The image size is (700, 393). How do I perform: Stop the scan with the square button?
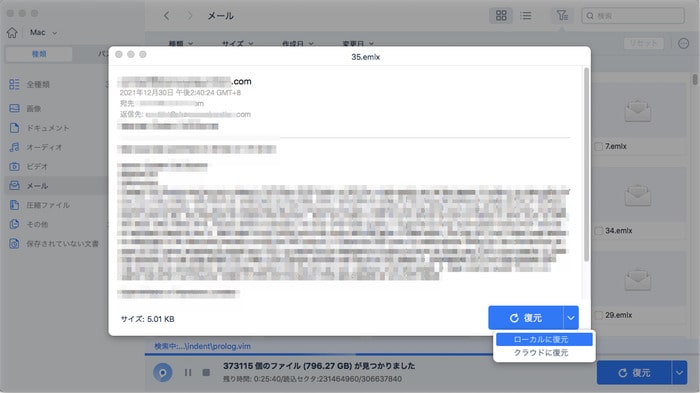206,372
